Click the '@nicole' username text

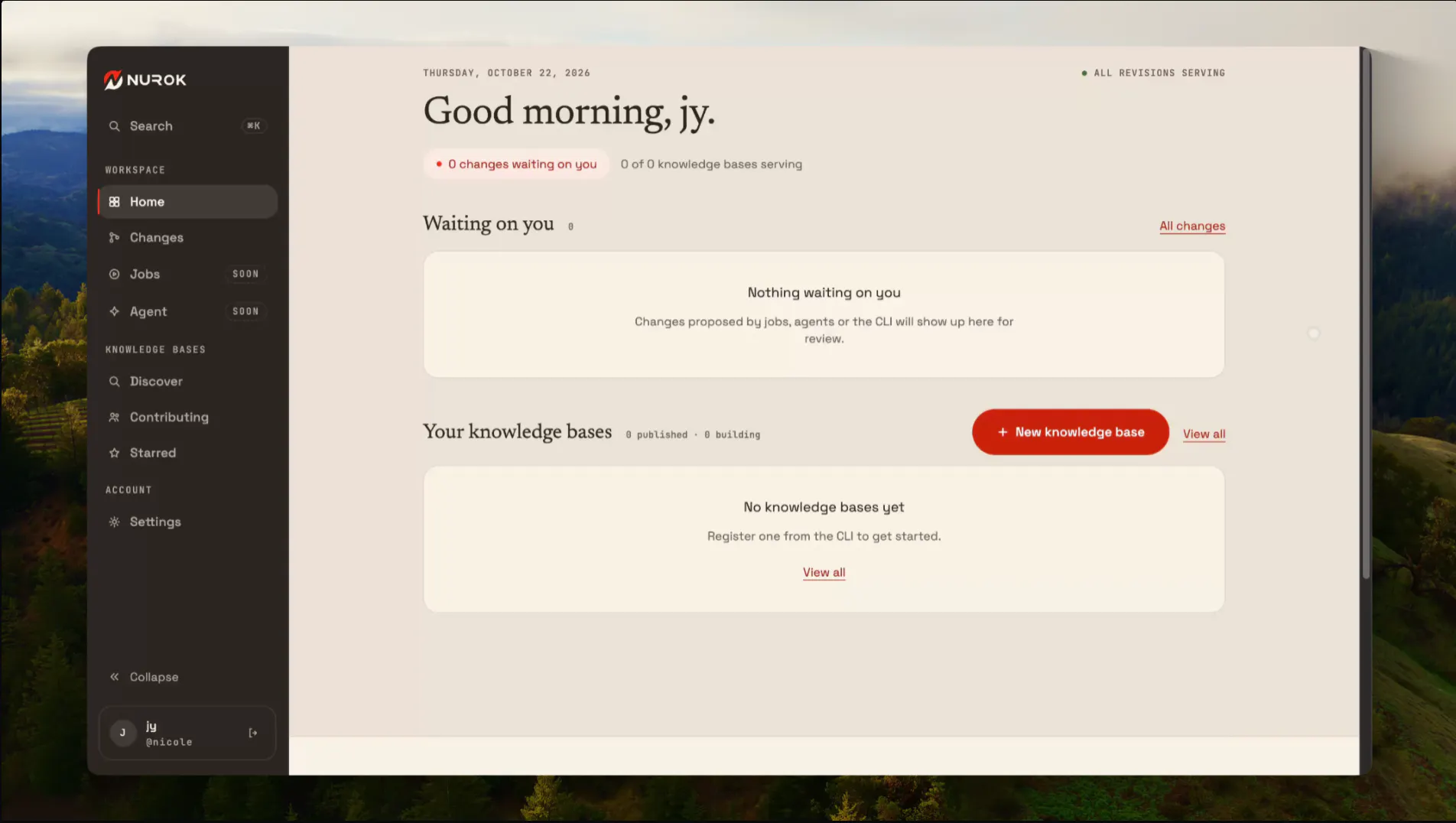[169, 742]
